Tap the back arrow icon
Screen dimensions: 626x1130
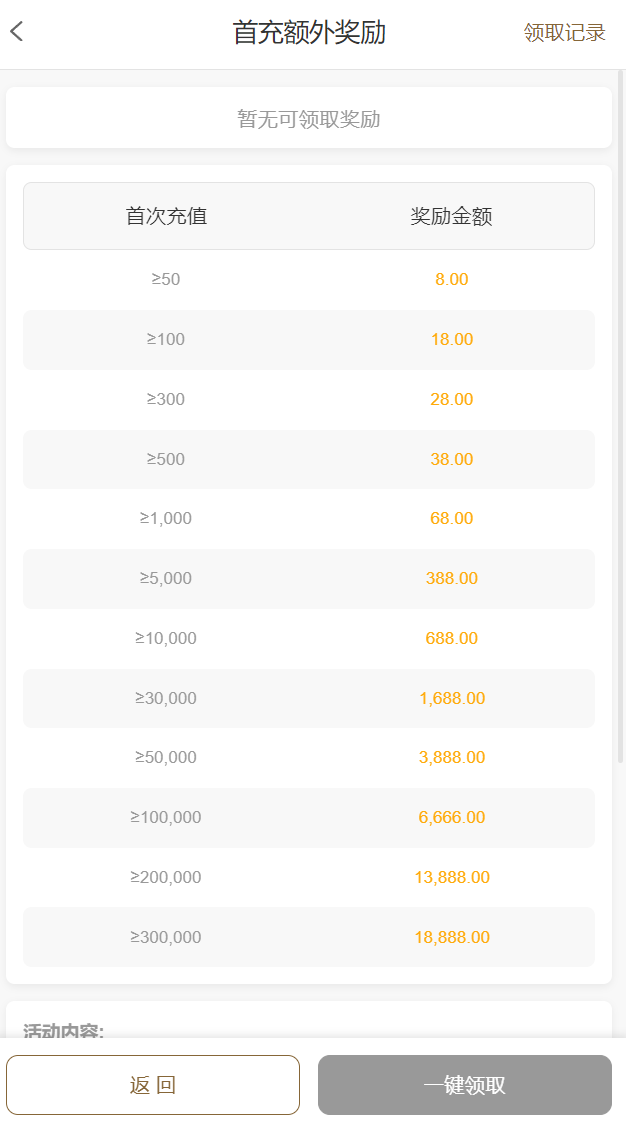[x=17, y=32]
